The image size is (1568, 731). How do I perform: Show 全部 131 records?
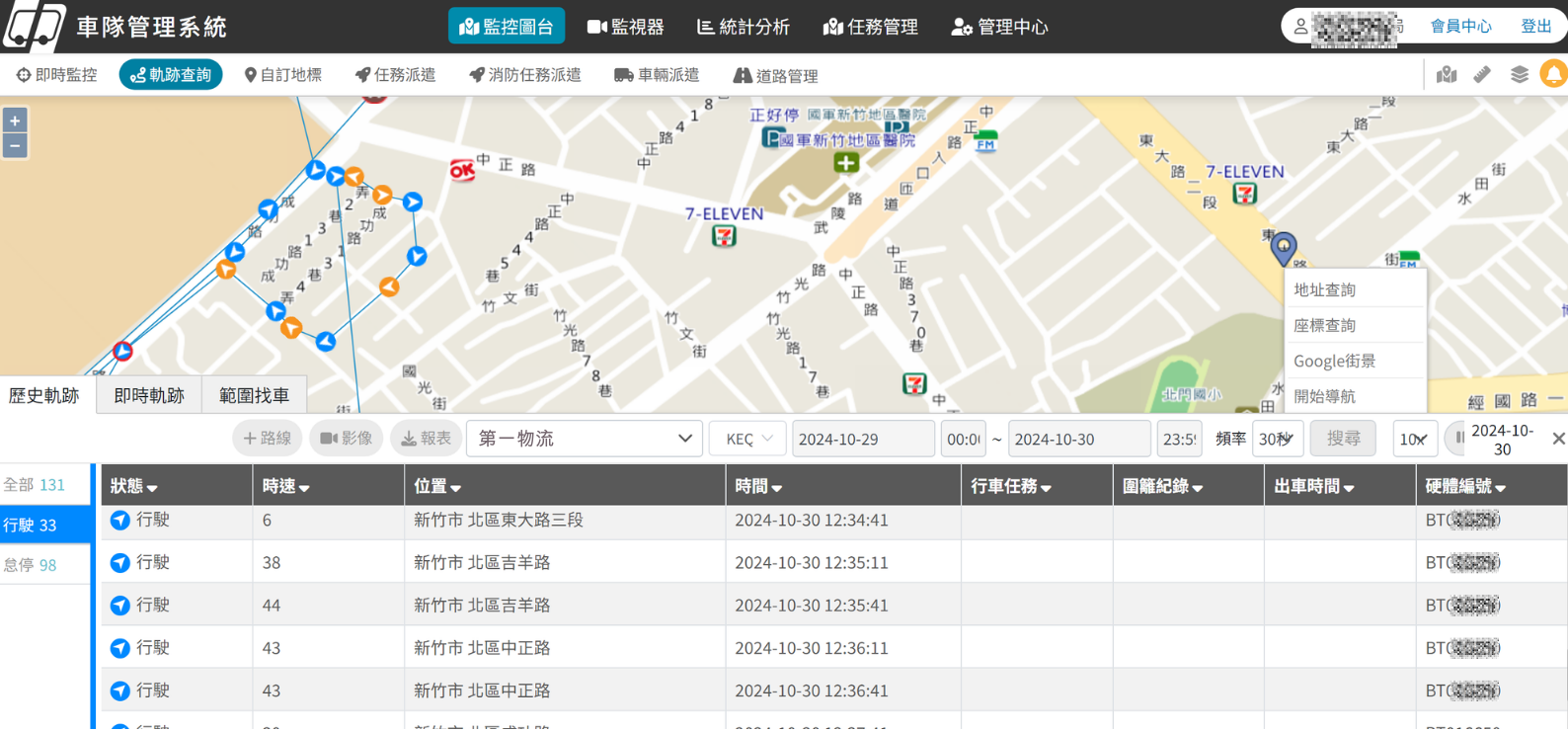click(x=45, y=484)
